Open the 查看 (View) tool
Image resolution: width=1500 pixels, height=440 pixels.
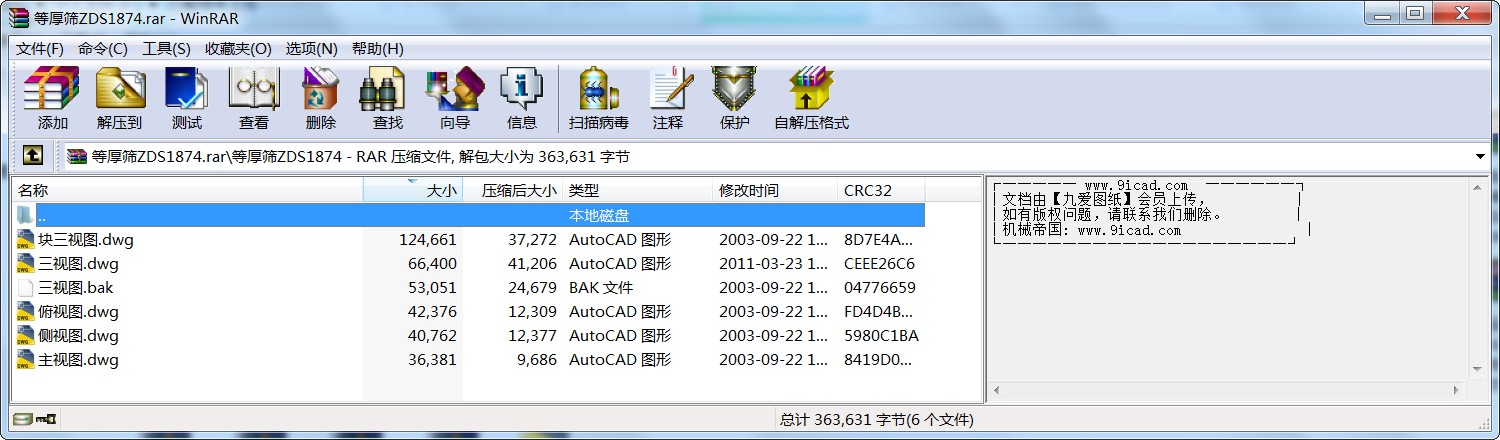(x=253, y=98)
